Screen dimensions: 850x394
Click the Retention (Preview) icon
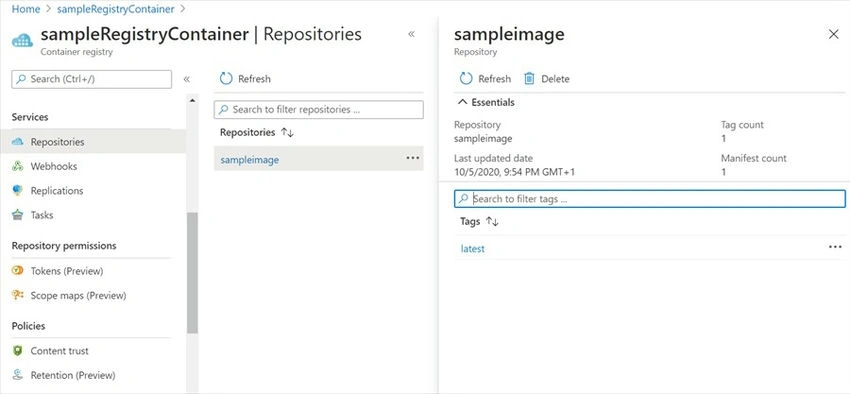pyautogui.click(x=17, y=375)
